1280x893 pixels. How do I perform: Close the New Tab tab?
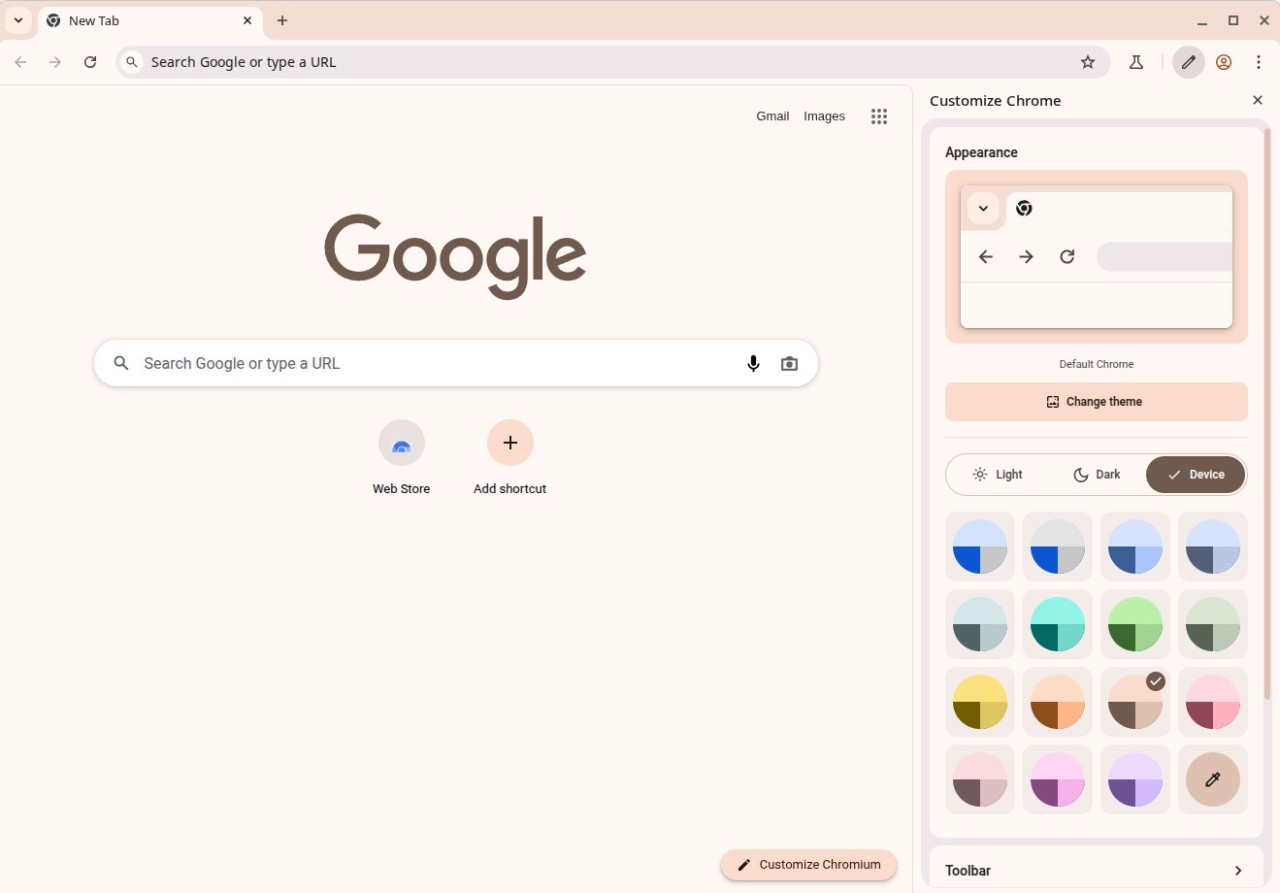pyautogui.click(x=247, y=20)
